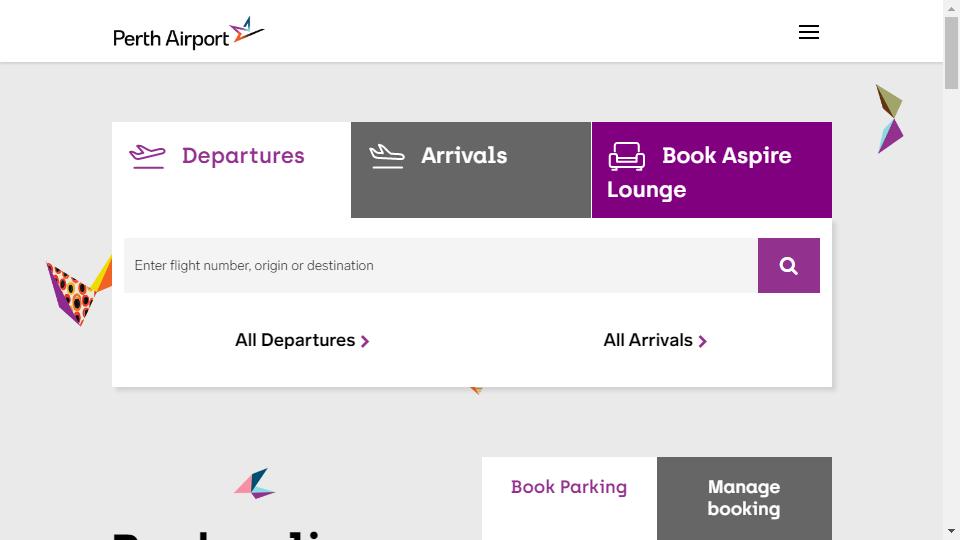Open the Book Aspire Lounge tab
Screen dimensions: 960x540
click(711, 170)
